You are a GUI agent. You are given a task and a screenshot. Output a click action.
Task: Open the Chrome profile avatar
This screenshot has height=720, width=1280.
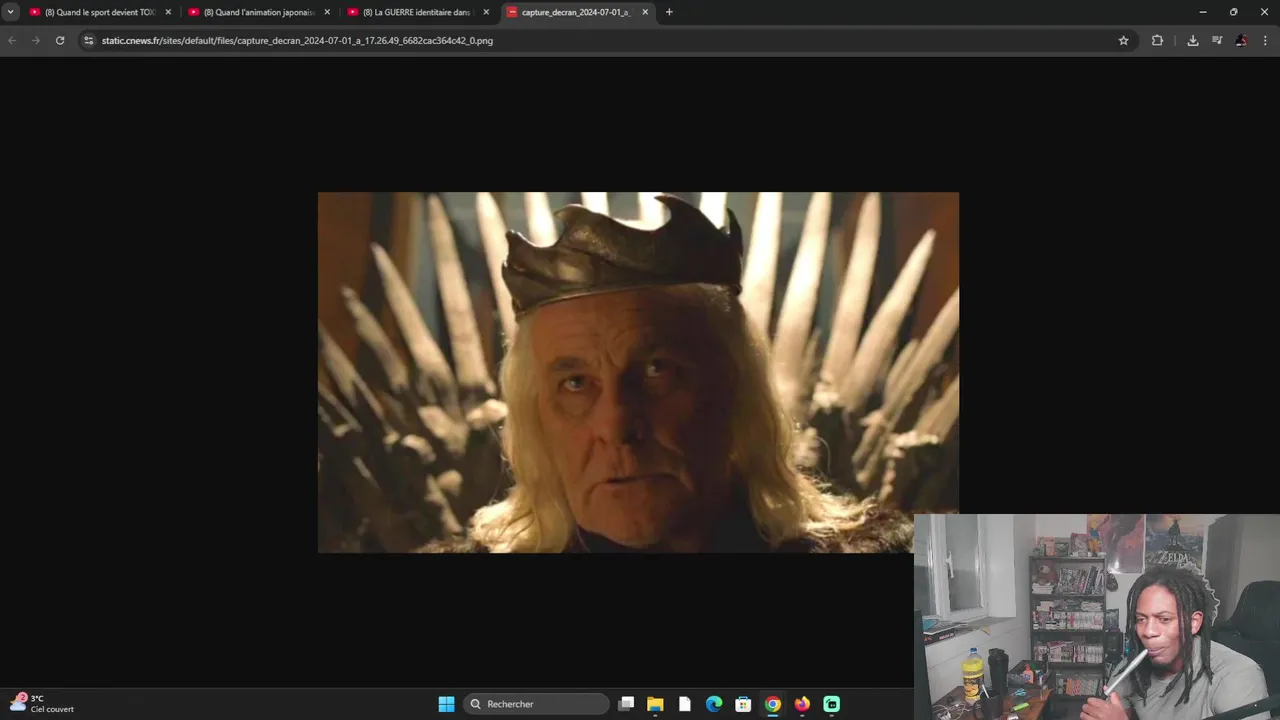1241,41
